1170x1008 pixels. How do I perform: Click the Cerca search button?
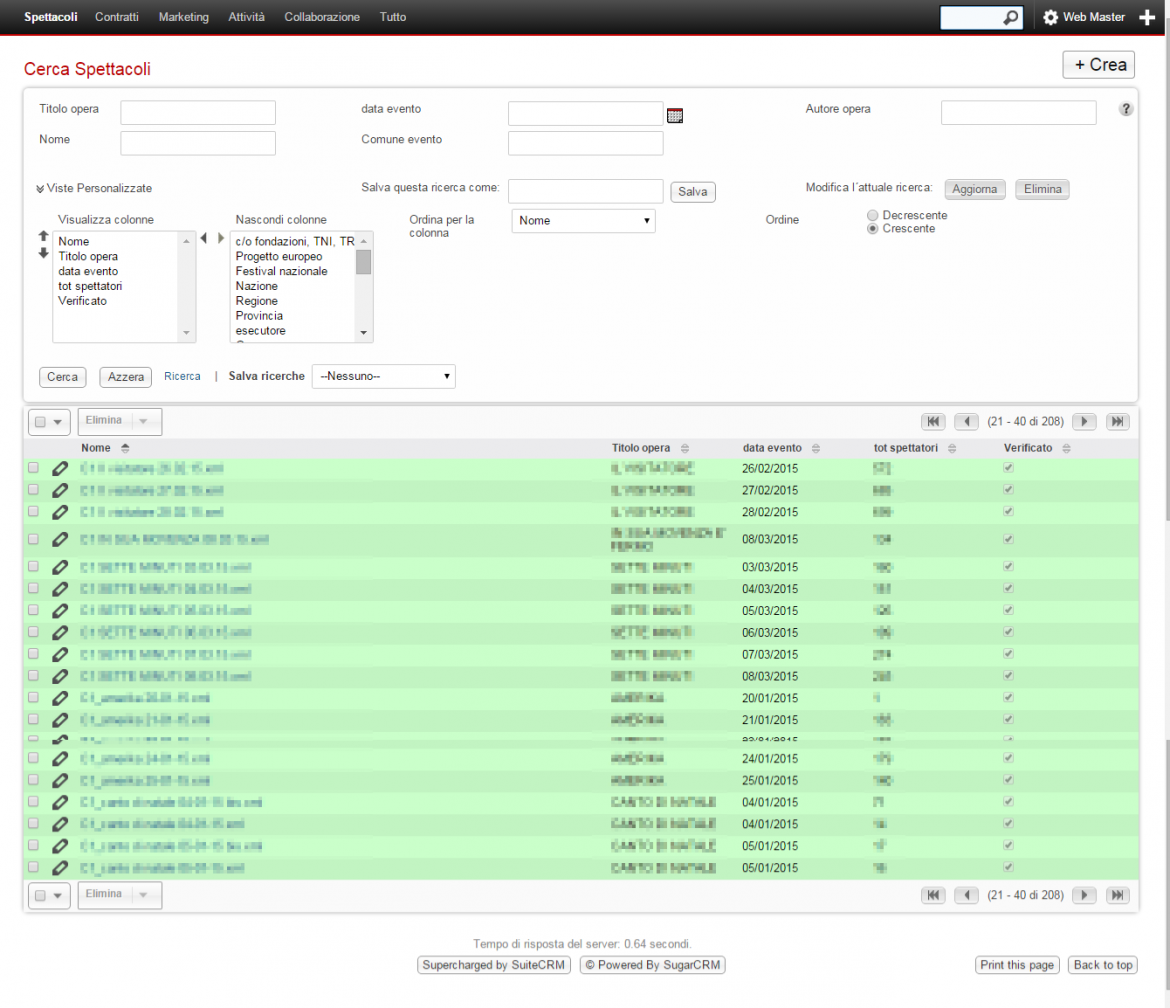pyautogui.click(x=63, y=377)
